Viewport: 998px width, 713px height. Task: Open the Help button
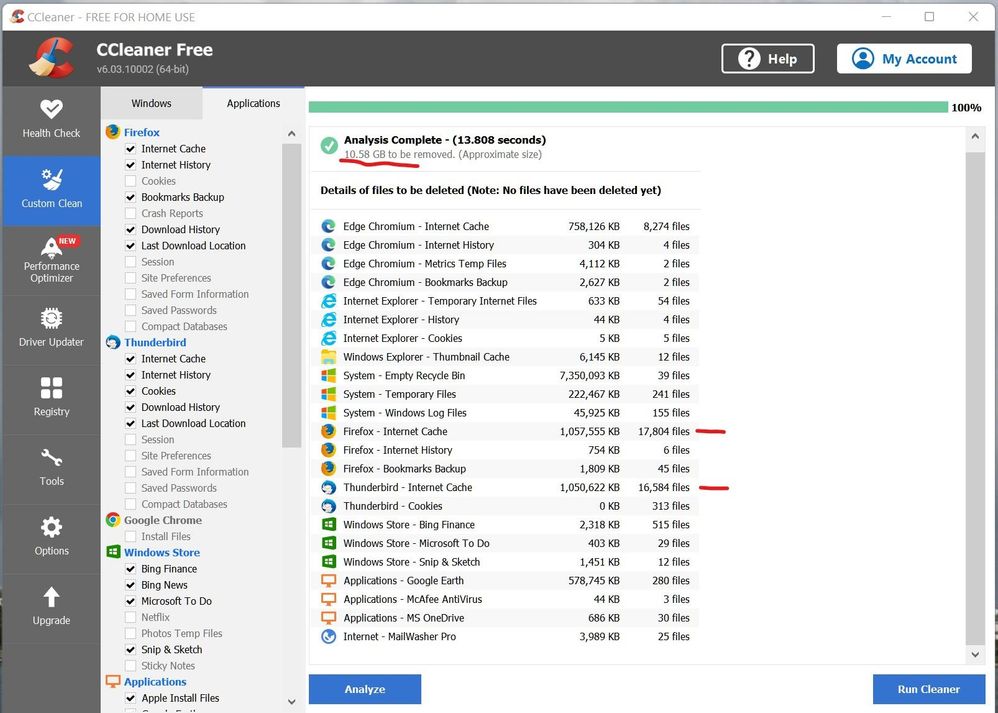pyautogui.click(x=768, y=59)
